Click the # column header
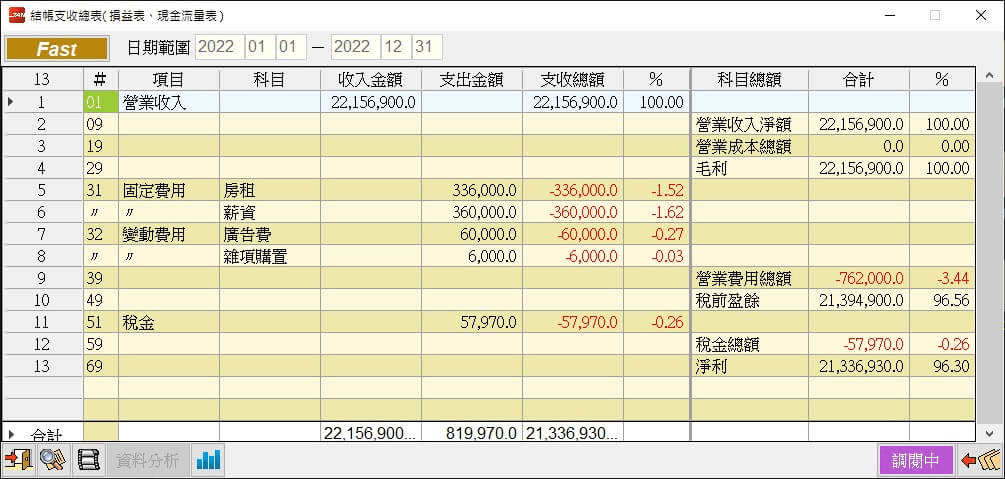The height and width of the screenshot is (479, 1005). pos(101,80)
